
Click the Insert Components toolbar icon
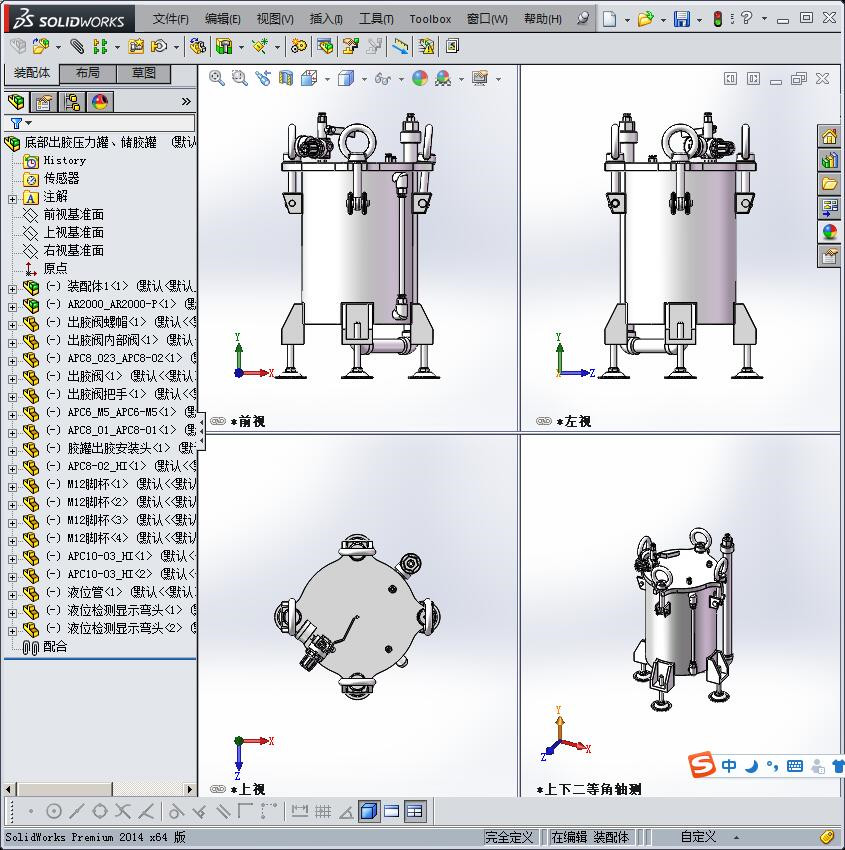click(41, 47)
